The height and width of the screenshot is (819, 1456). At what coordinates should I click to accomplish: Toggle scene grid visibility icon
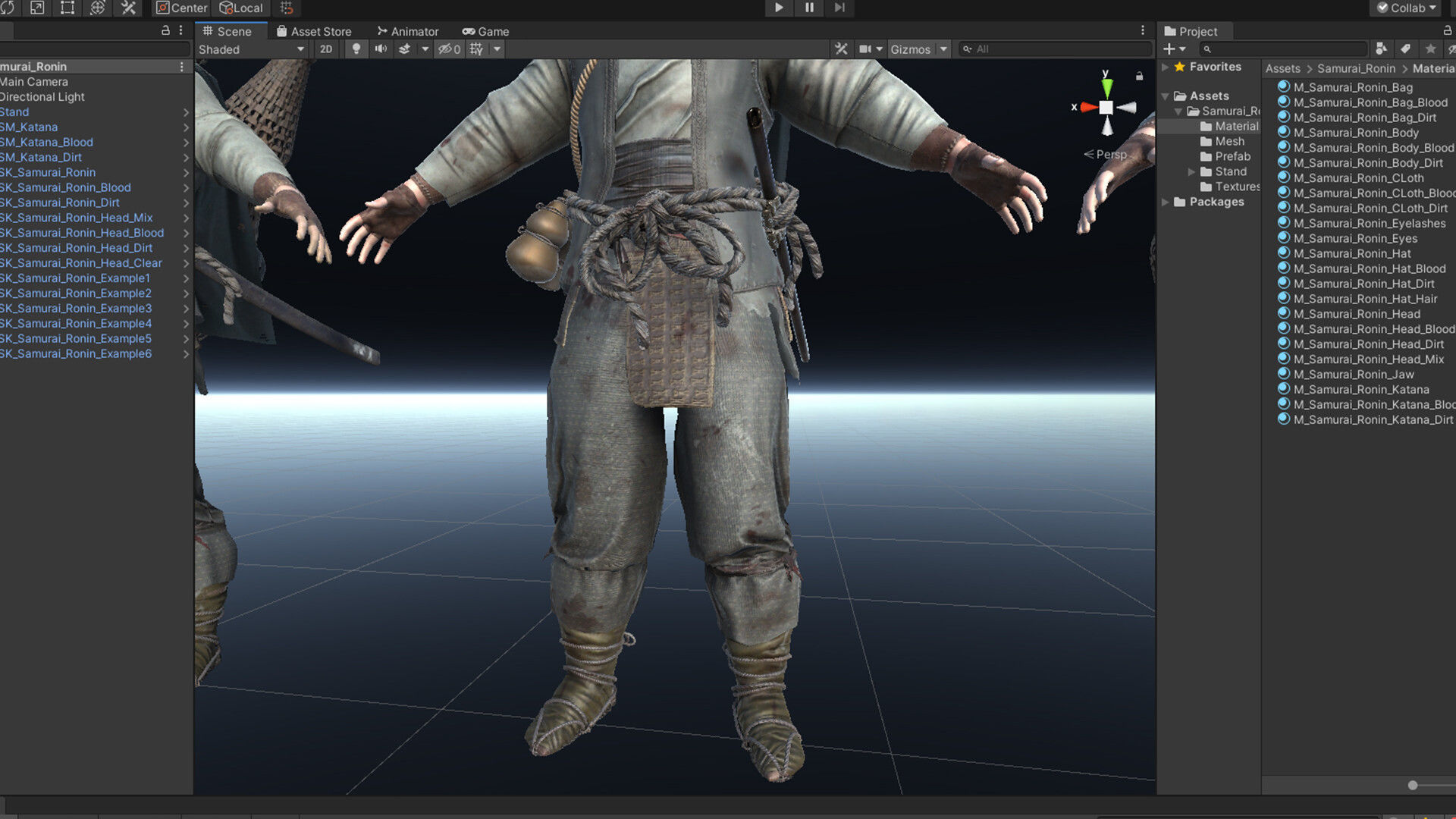476,49
